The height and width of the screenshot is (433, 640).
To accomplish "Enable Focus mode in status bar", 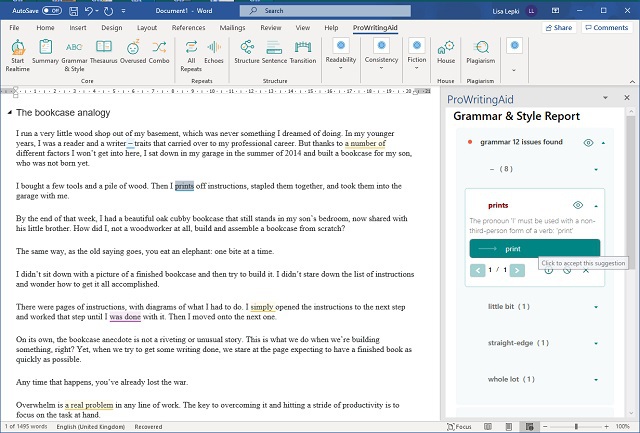I will point(459,427).
